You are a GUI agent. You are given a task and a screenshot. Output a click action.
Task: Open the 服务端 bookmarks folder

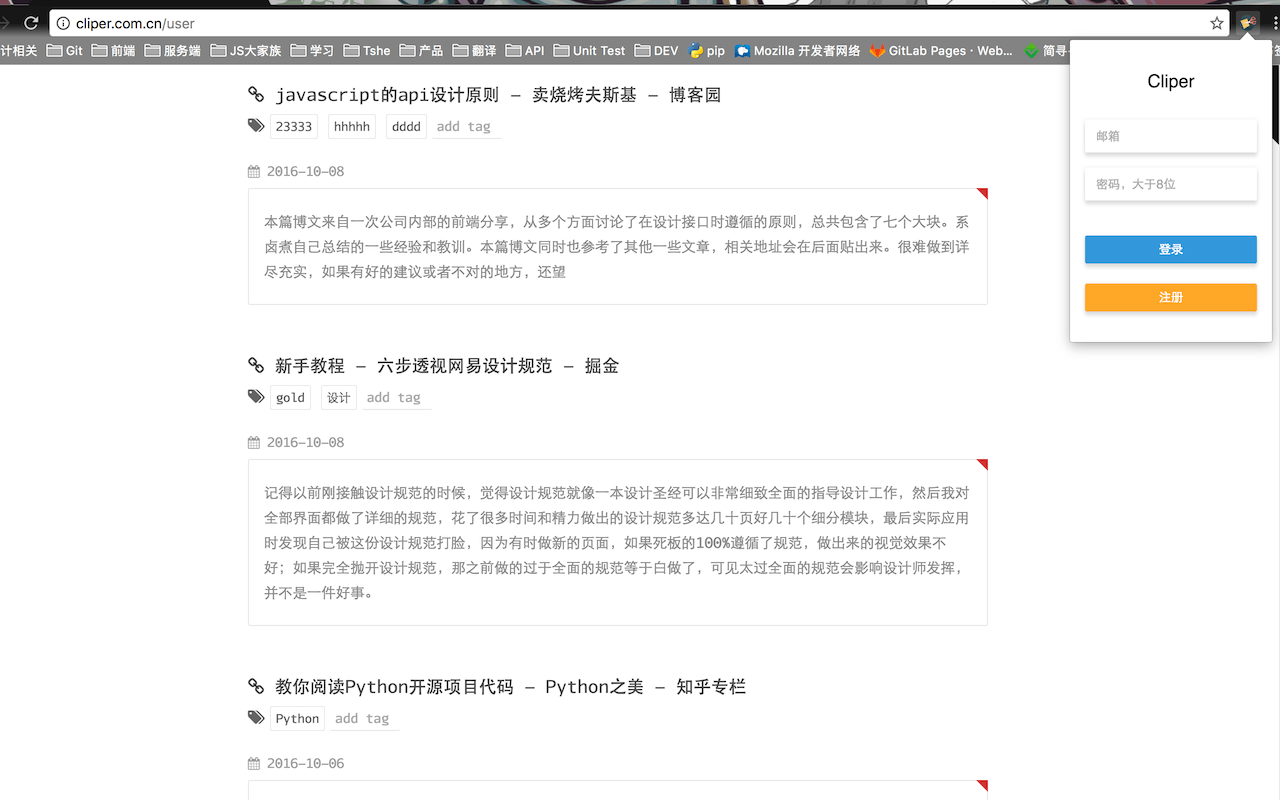(172, 51)
